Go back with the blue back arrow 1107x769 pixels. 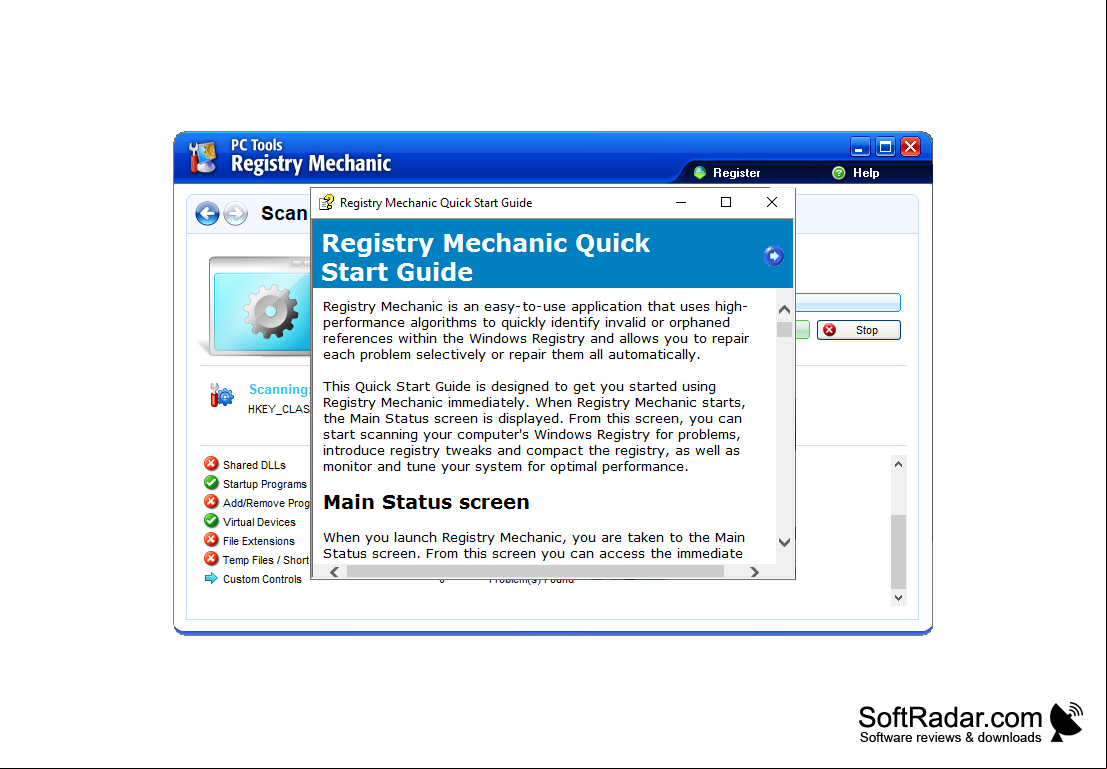pyautogui.click(x=208, y=213)
